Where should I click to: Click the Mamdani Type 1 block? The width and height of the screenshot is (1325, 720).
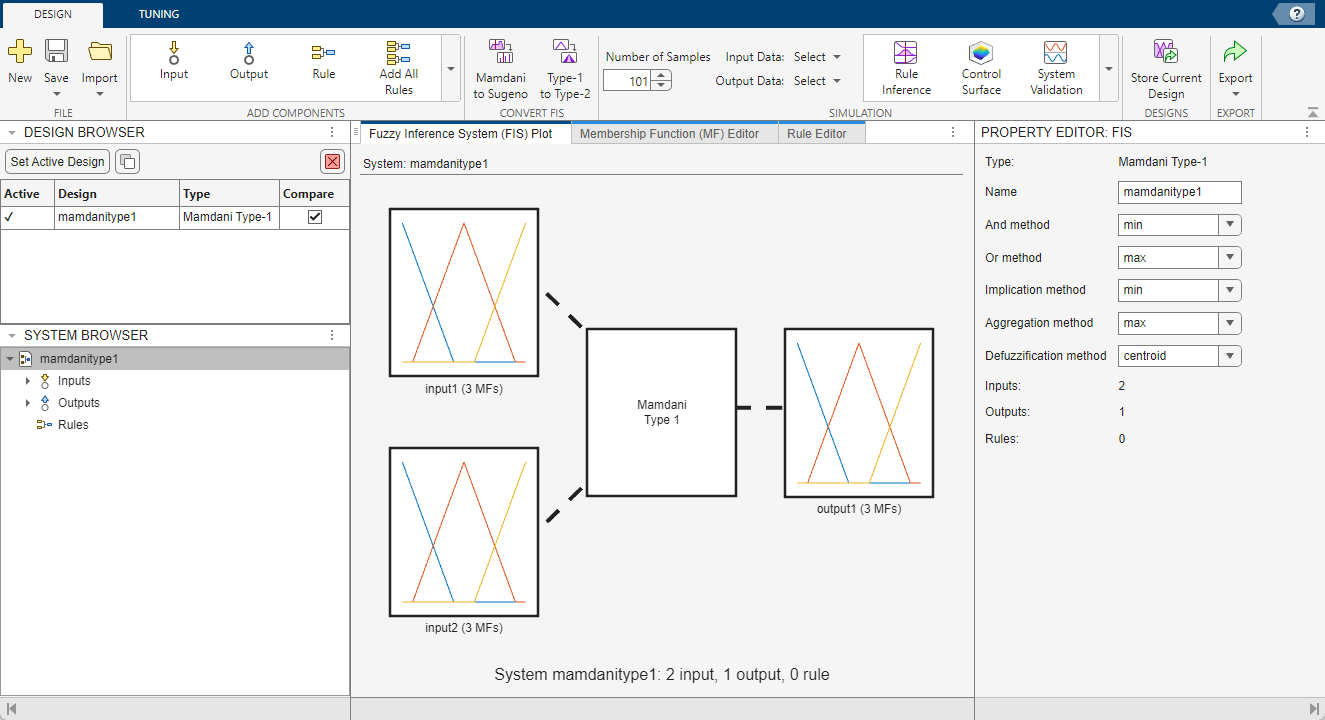point(662,413)
